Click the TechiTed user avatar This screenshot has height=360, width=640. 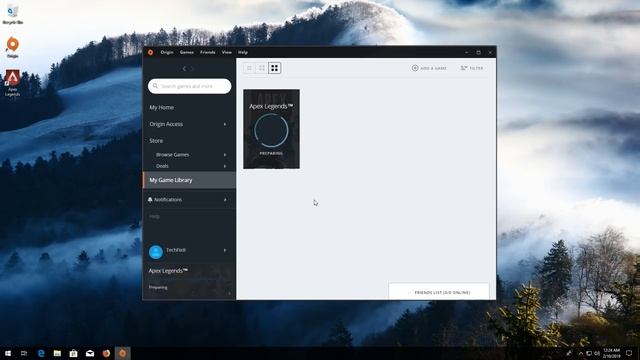156,252
